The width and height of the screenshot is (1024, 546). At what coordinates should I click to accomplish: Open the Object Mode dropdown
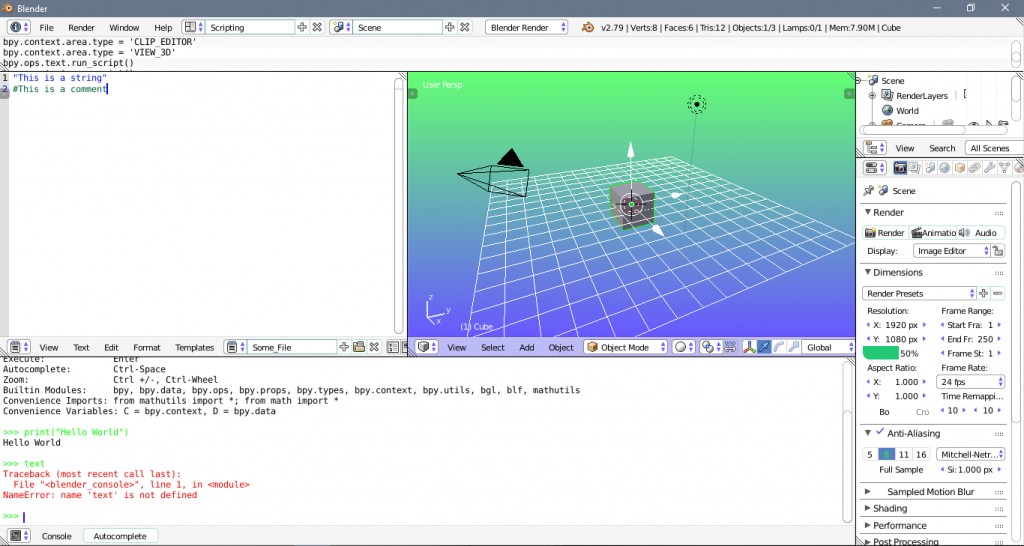625,347
